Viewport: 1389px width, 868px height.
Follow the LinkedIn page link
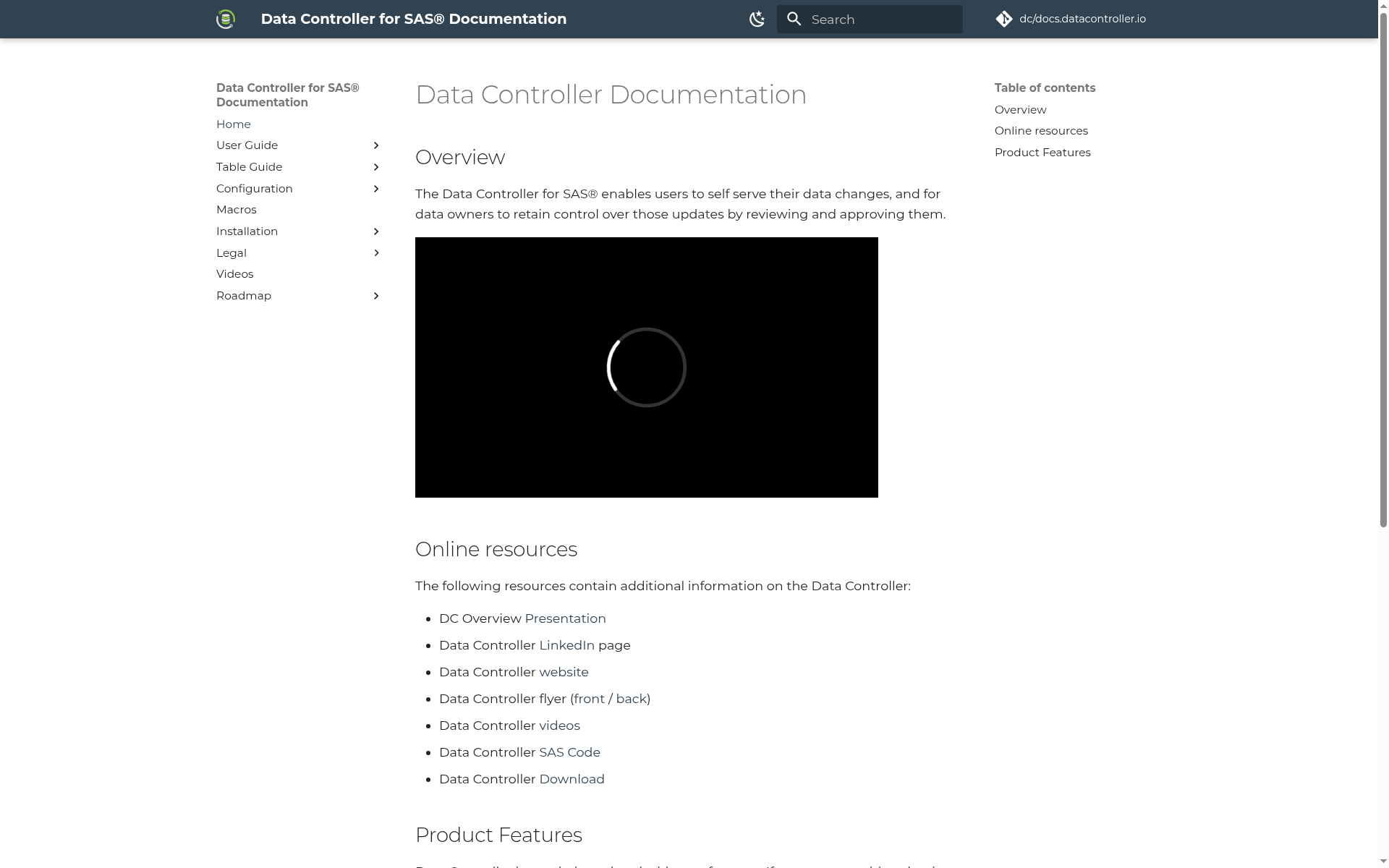[x=566, y=645]
